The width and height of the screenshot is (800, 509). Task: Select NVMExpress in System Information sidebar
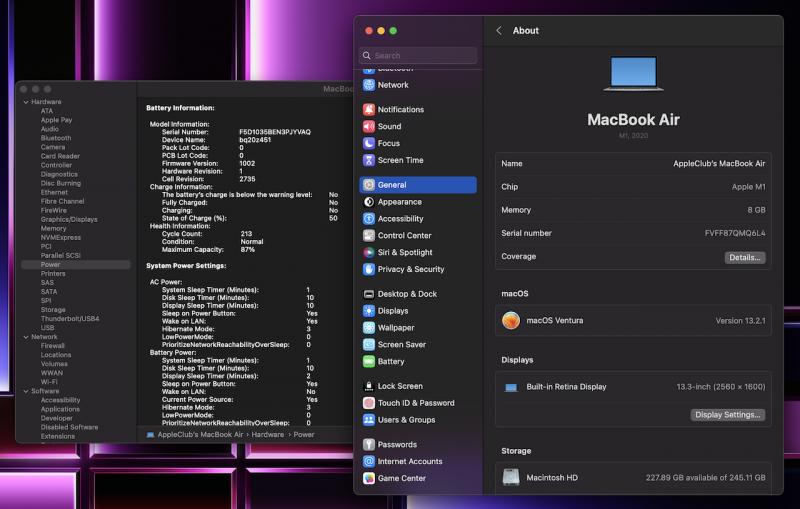pos(61,238)
